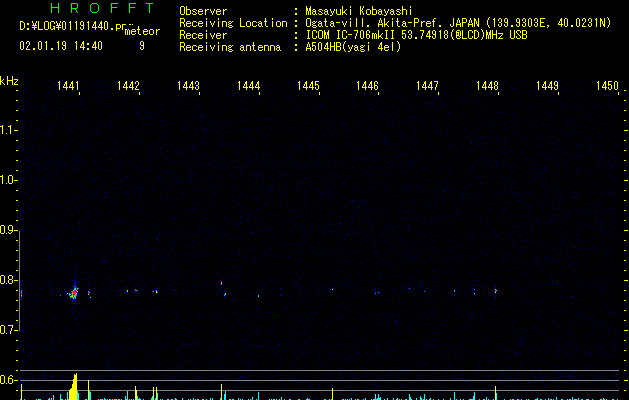The height and width of the screenshot is (400, 629).
Task: Click the HROFFT title text
Action: click(102, 8)
